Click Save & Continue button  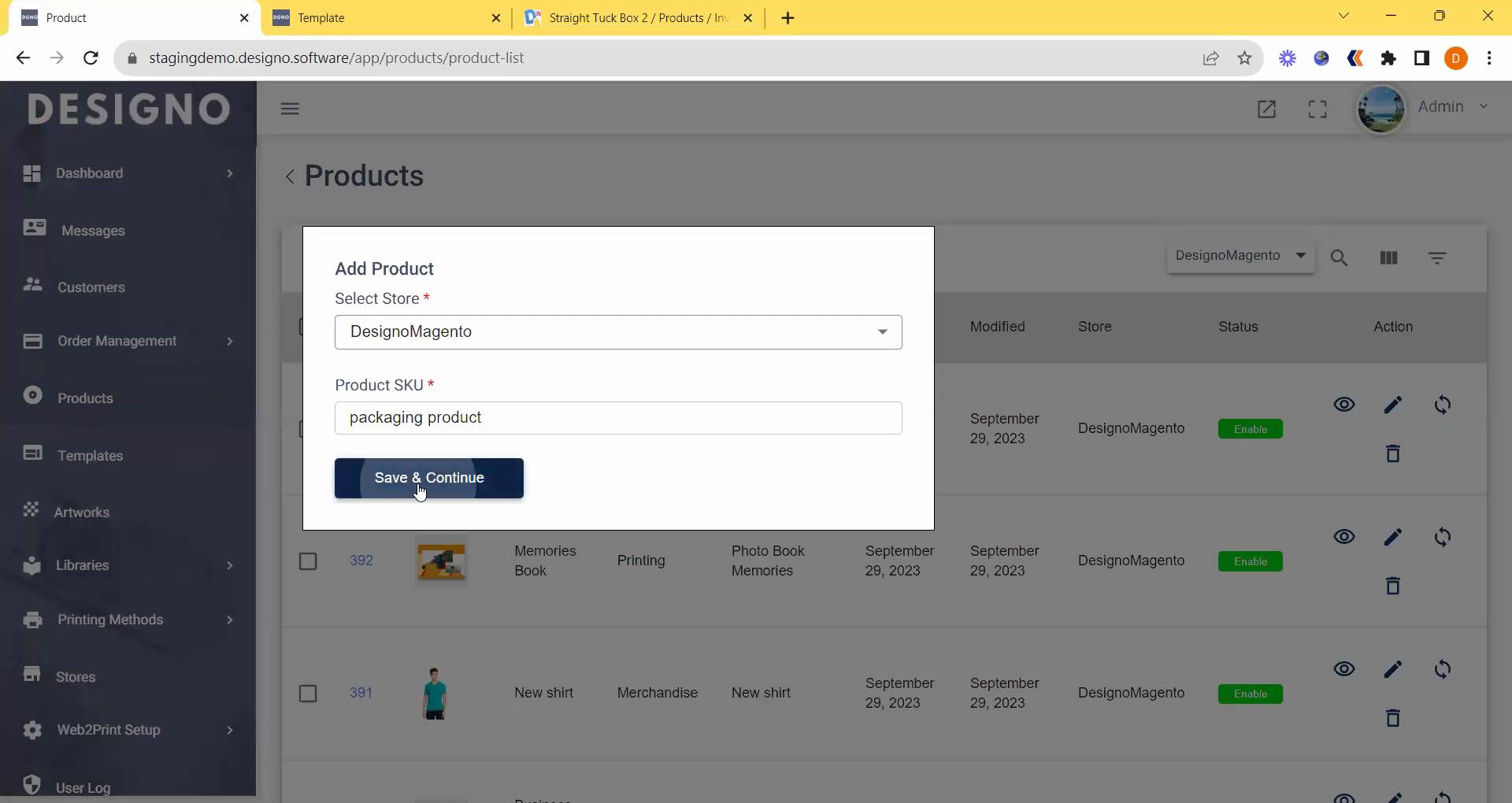click(x=429, y=478)
